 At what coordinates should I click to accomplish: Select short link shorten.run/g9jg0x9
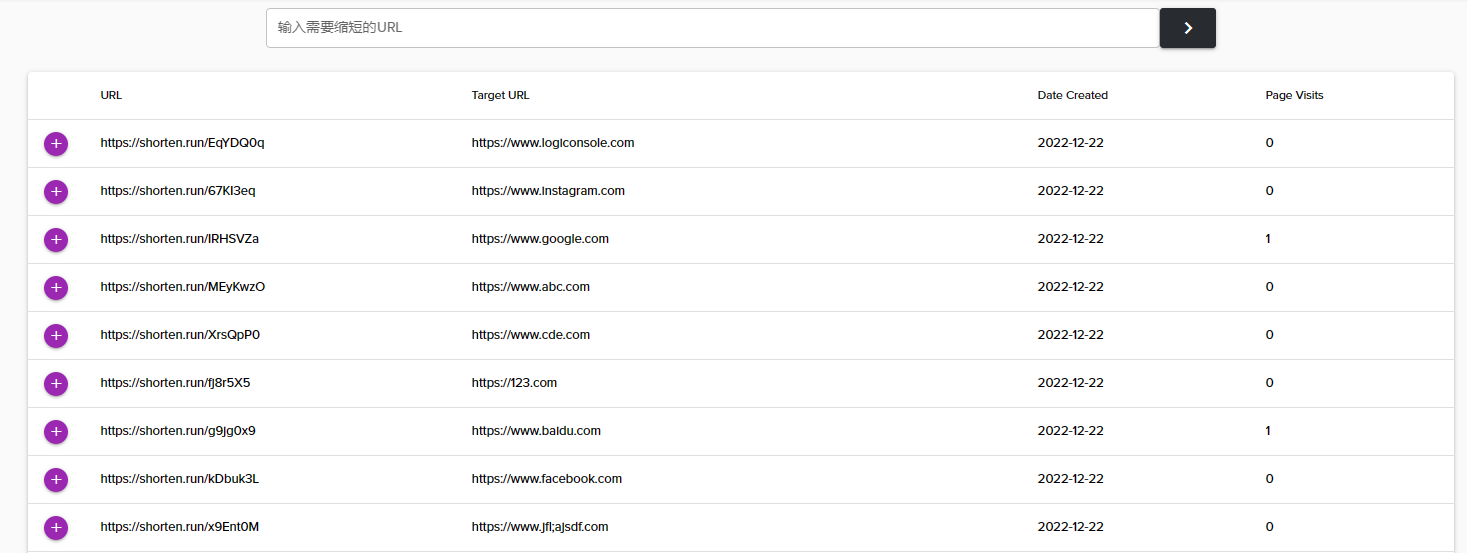point(178,431)
